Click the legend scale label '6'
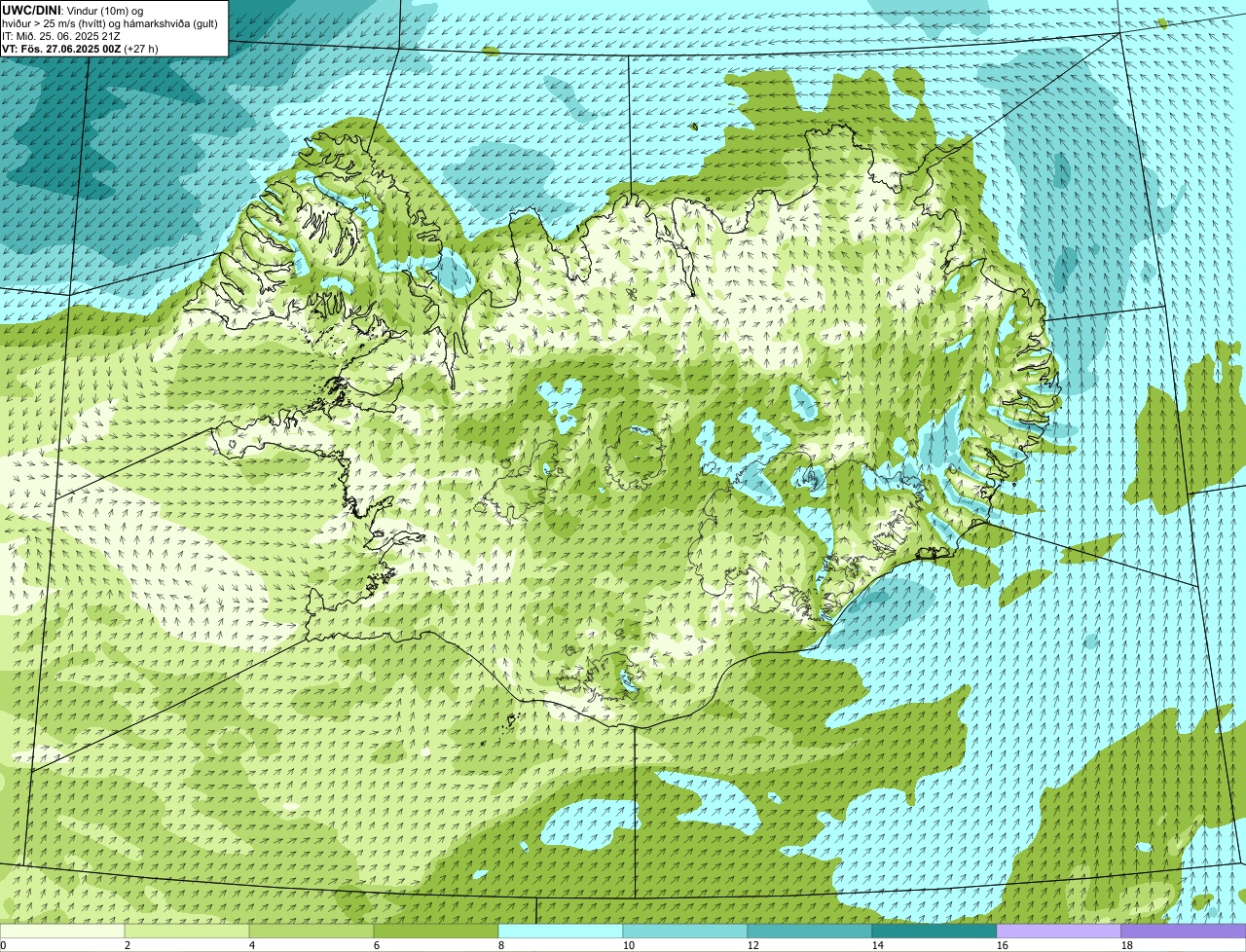Screen dimensions: 1246x952 [x=377, y=945]
